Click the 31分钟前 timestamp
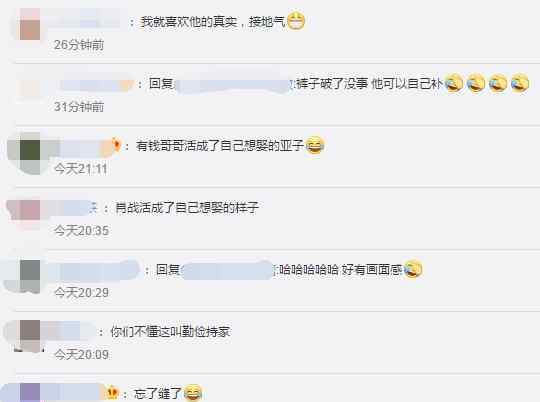 (x=79, y=106)
